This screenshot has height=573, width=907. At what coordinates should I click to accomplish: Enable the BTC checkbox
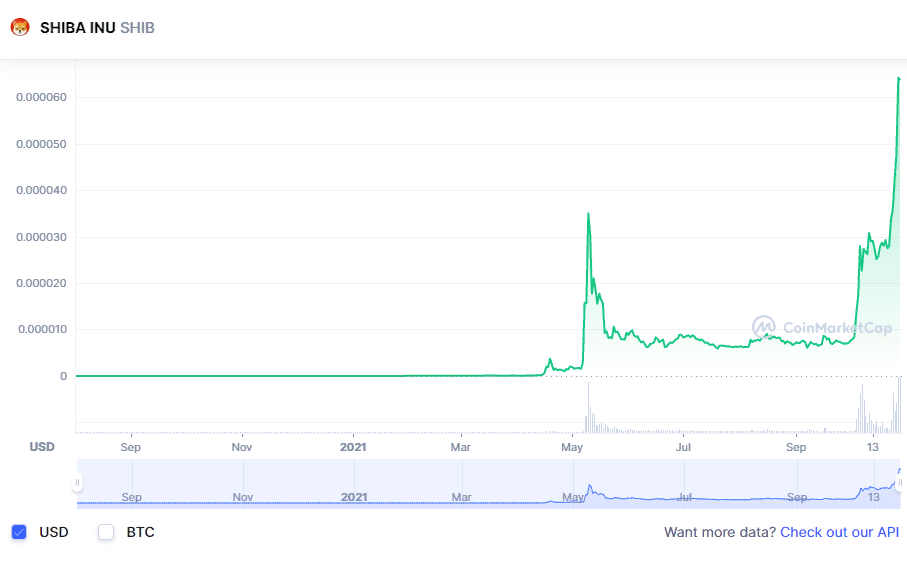[x=106, y=532]
